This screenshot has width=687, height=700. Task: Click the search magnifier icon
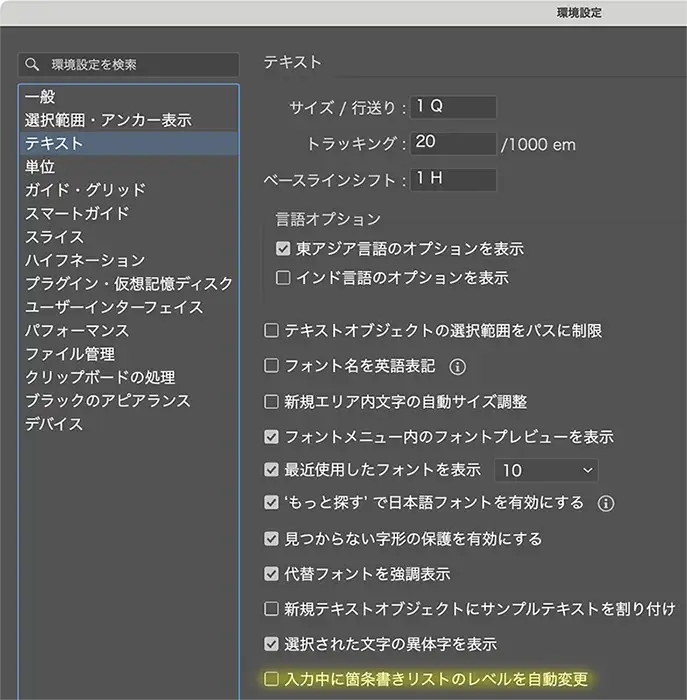(34, 65)
